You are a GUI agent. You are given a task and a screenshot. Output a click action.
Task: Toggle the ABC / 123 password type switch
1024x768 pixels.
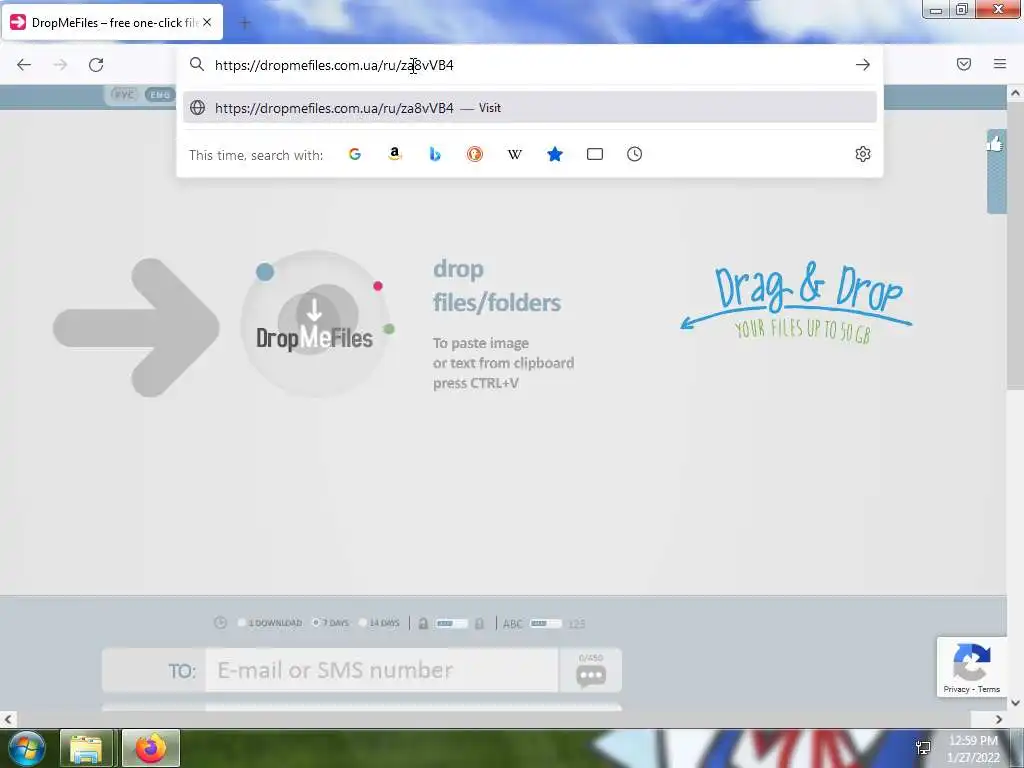[546, 624]
